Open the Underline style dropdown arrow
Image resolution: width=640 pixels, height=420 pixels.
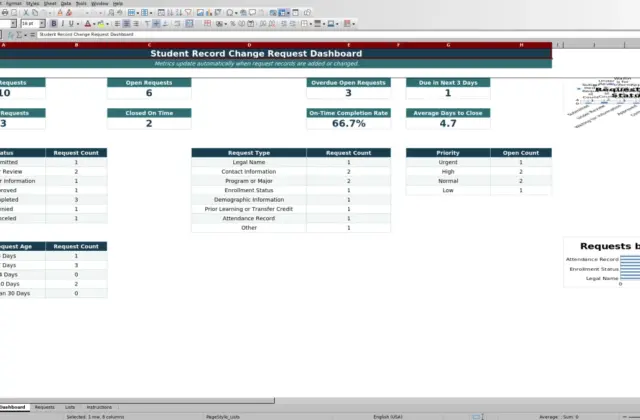78,24
